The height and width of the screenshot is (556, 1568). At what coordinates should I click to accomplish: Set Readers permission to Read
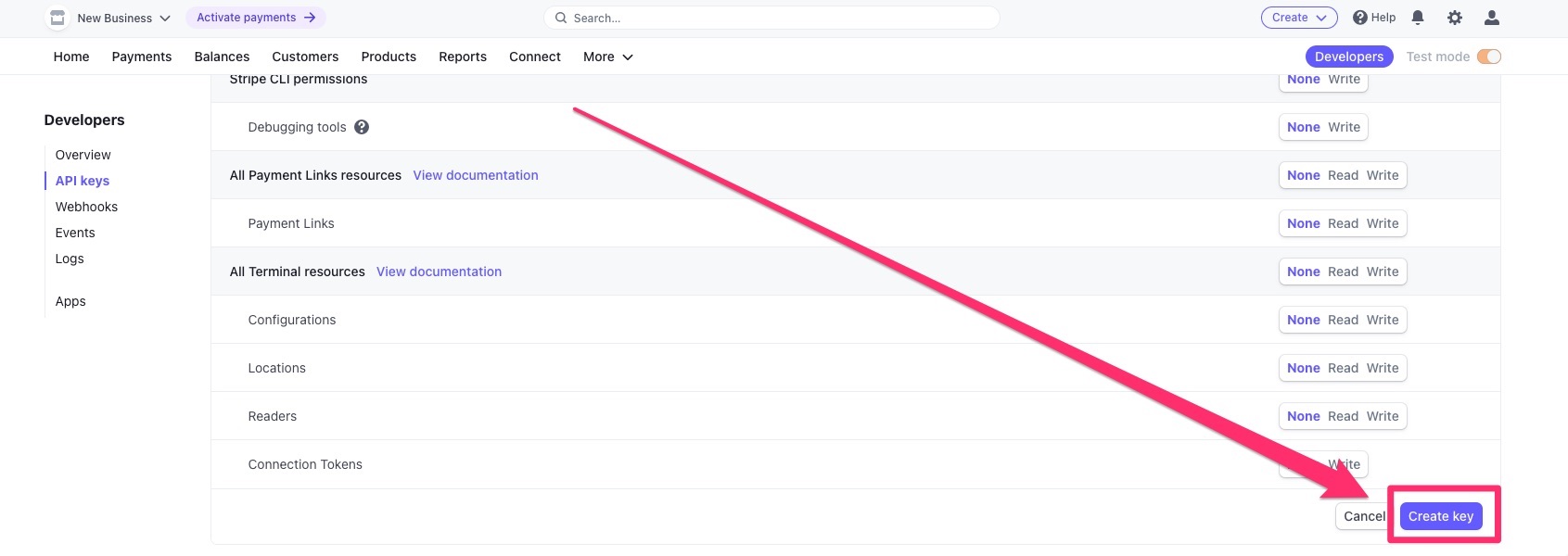click(1343, 416)
